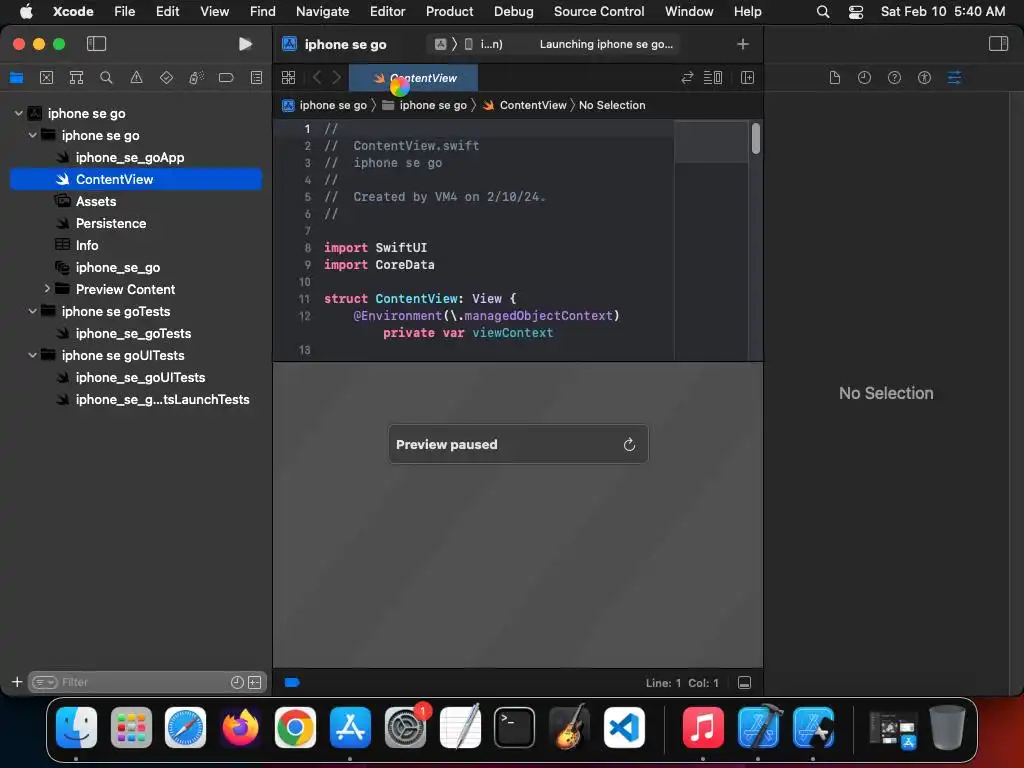Open the scheme selector dropdown

(469, 44)
